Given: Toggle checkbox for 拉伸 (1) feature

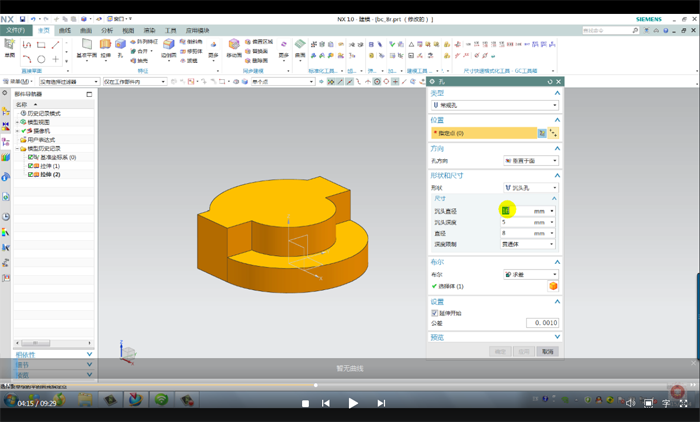Looking at the screenshot, I should click(x=32, y=166).
